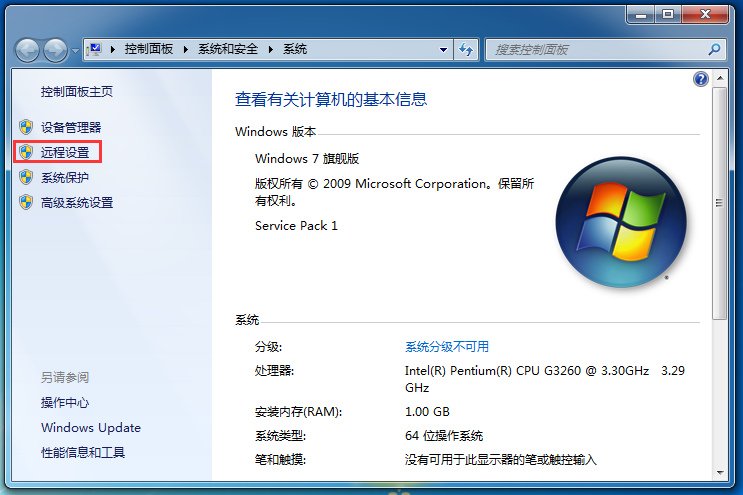Viewport: 743px width, 495px height.
Task: Maximize the system window
Action: click(x=668, y=14)
